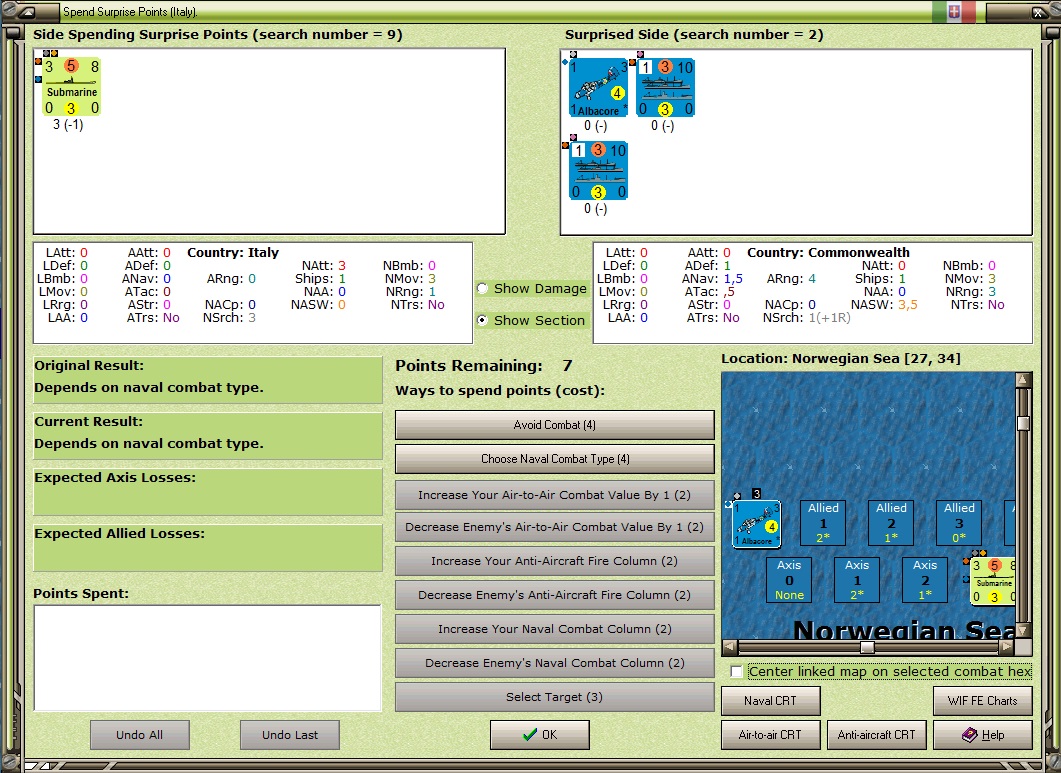1061x773 pixels.
Task: Decrease Enemy's Air-to-Air Combat Value By 1
Action: (554, 527)
